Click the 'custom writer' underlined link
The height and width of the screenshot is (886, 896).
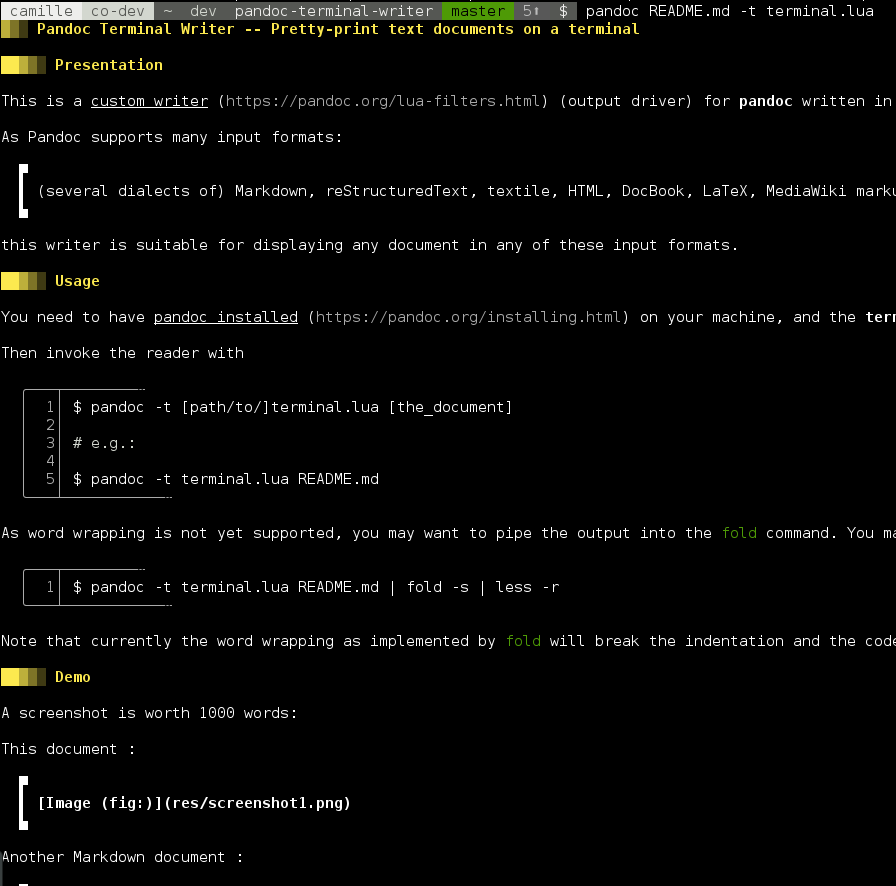click(149, 101)
